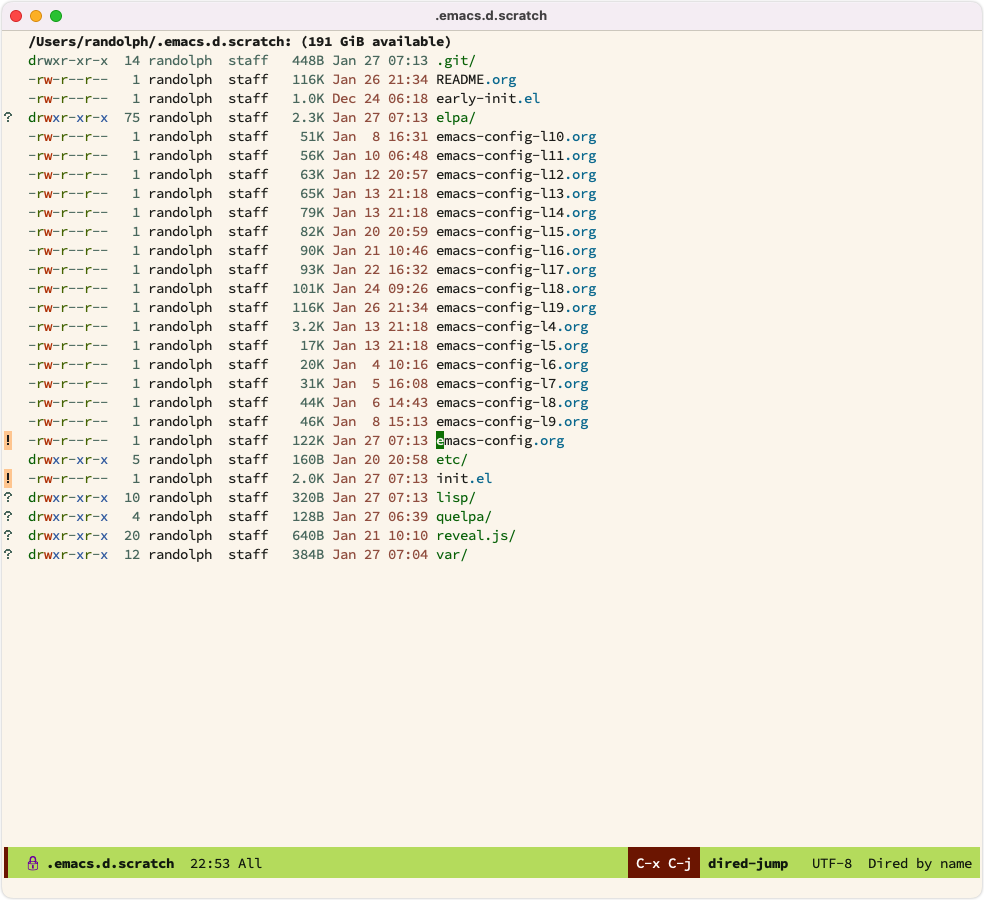Click the Dec 24 06:18 date entry
Viewport: 984px width, 900px height.
click(380, 99)
